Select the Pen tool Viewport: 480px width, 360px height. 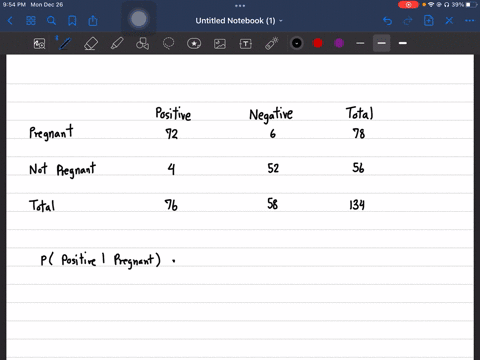coord(65,44)
